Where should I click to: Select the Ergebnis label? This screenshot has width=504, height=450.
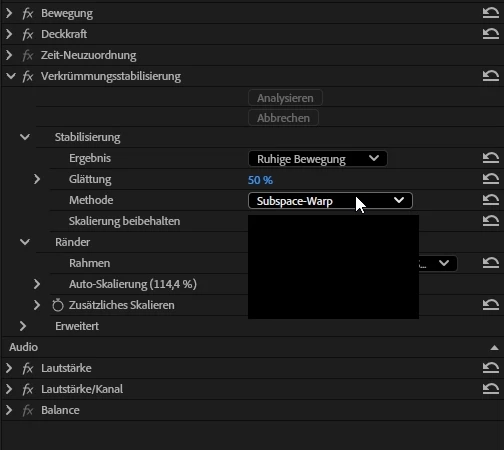tap(90, 158)
